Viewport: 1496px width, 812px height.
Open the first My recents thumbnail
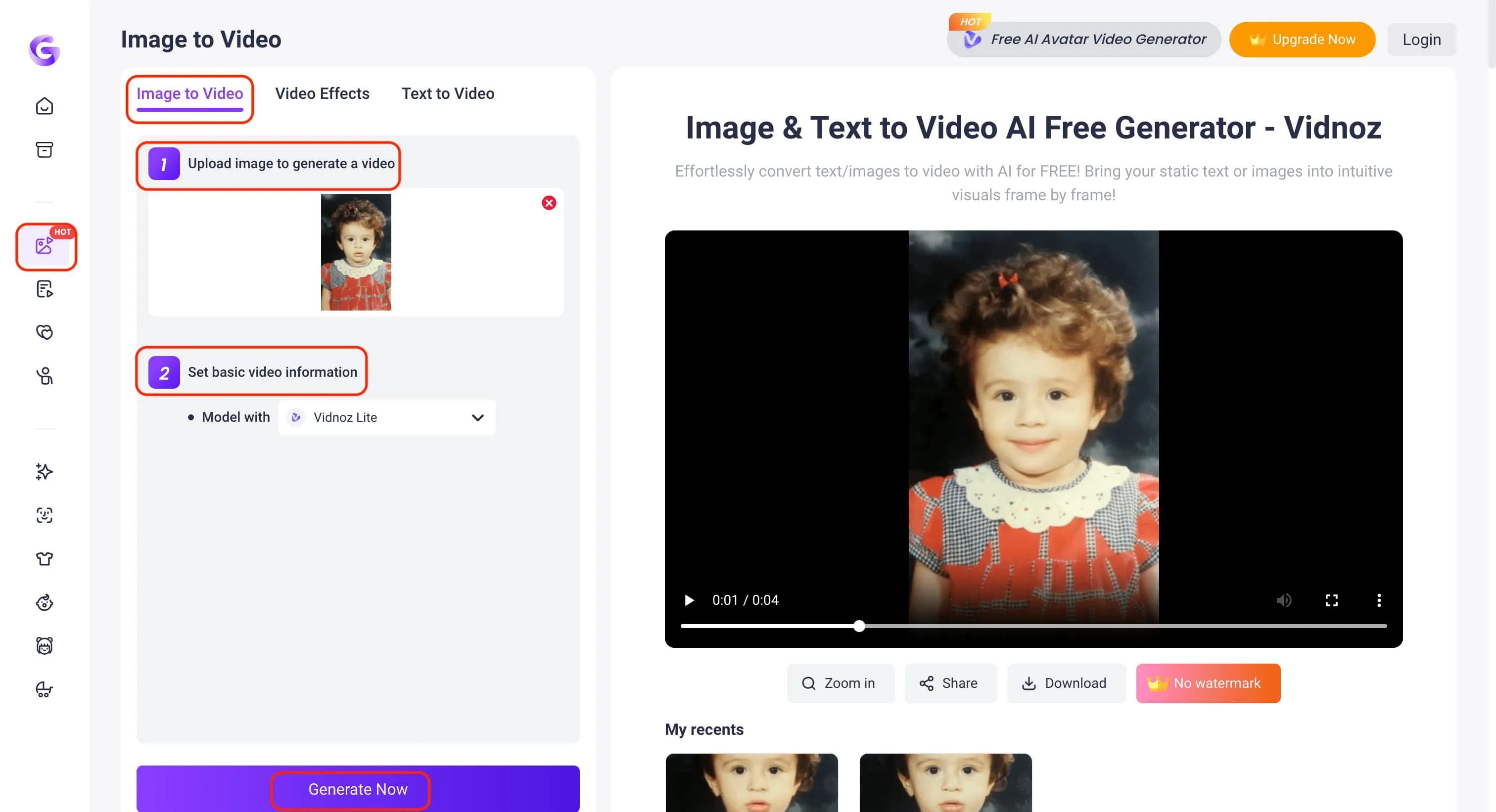point(751,782)
